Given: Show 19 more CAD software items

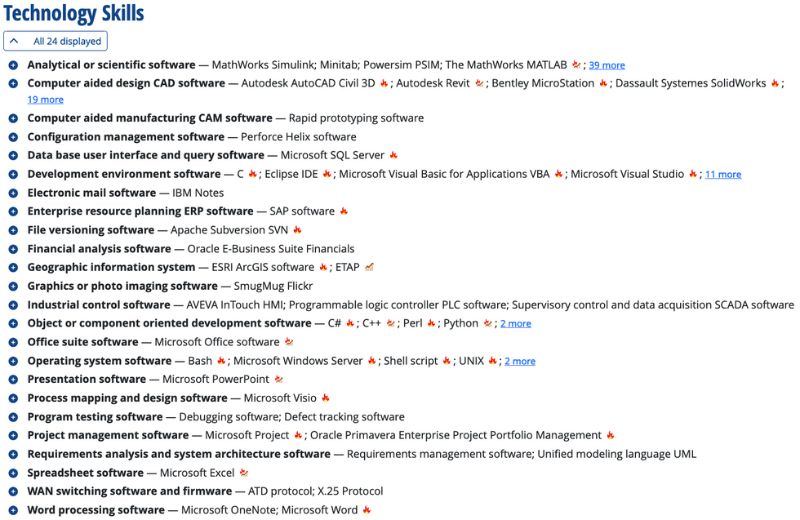Looking at the screenshot, I should [45, 99].
